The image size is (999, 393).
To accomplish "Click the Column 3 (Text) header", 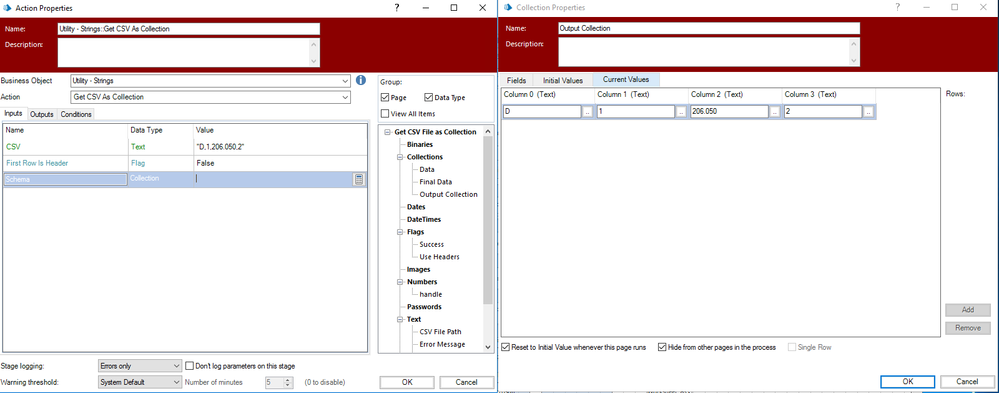I will click(830, 94).
